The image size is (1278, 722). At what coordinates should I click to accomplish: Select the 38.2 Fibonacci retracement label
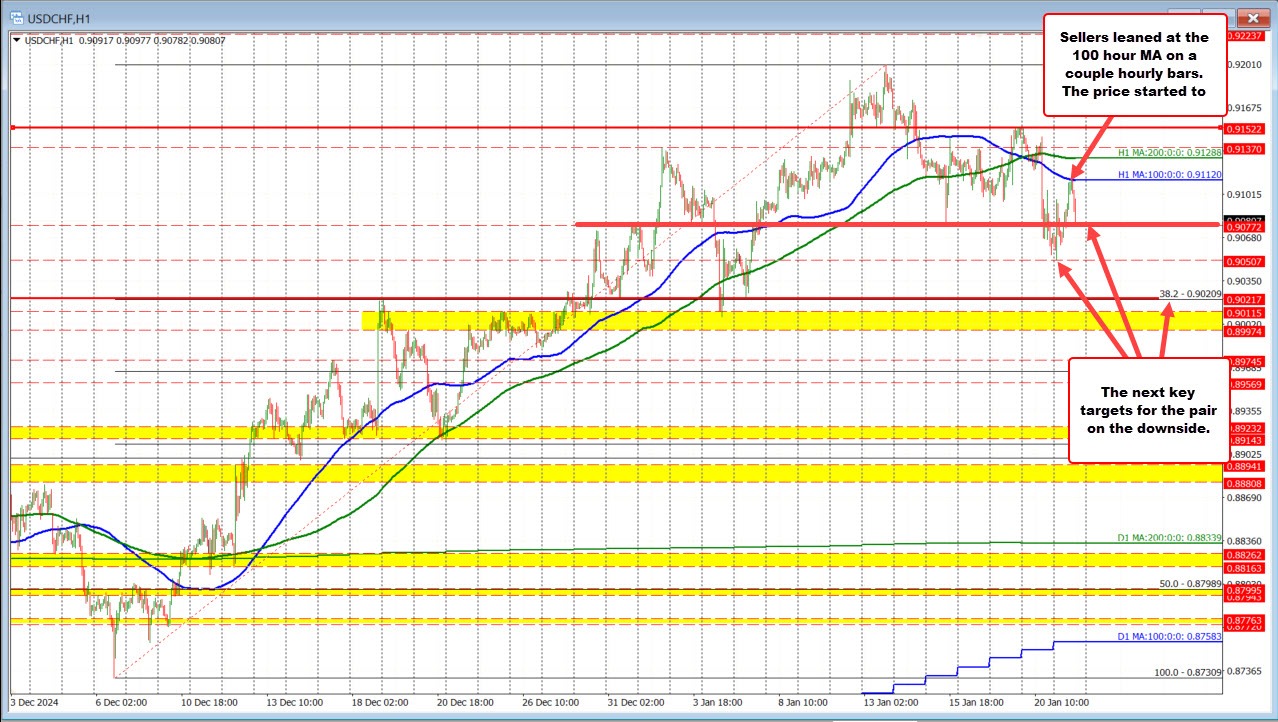tap(1190, 294)
